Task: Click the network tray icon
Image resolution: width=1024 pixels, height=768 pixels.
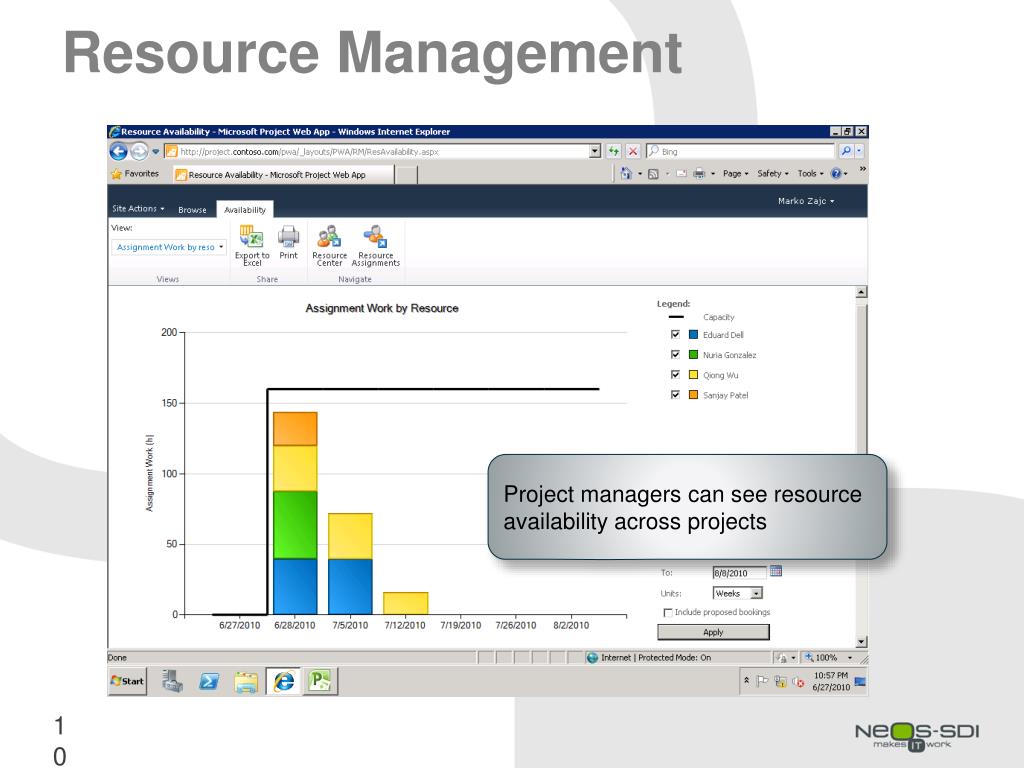Action: tap(780, 682)
